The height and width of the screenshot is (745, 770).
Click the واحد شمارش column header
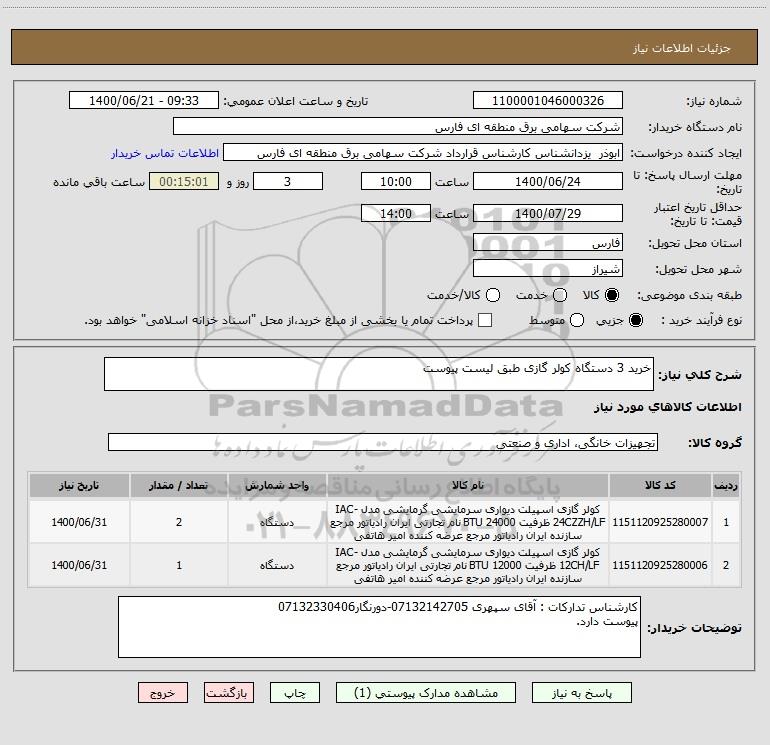click(x=277, y=486)
